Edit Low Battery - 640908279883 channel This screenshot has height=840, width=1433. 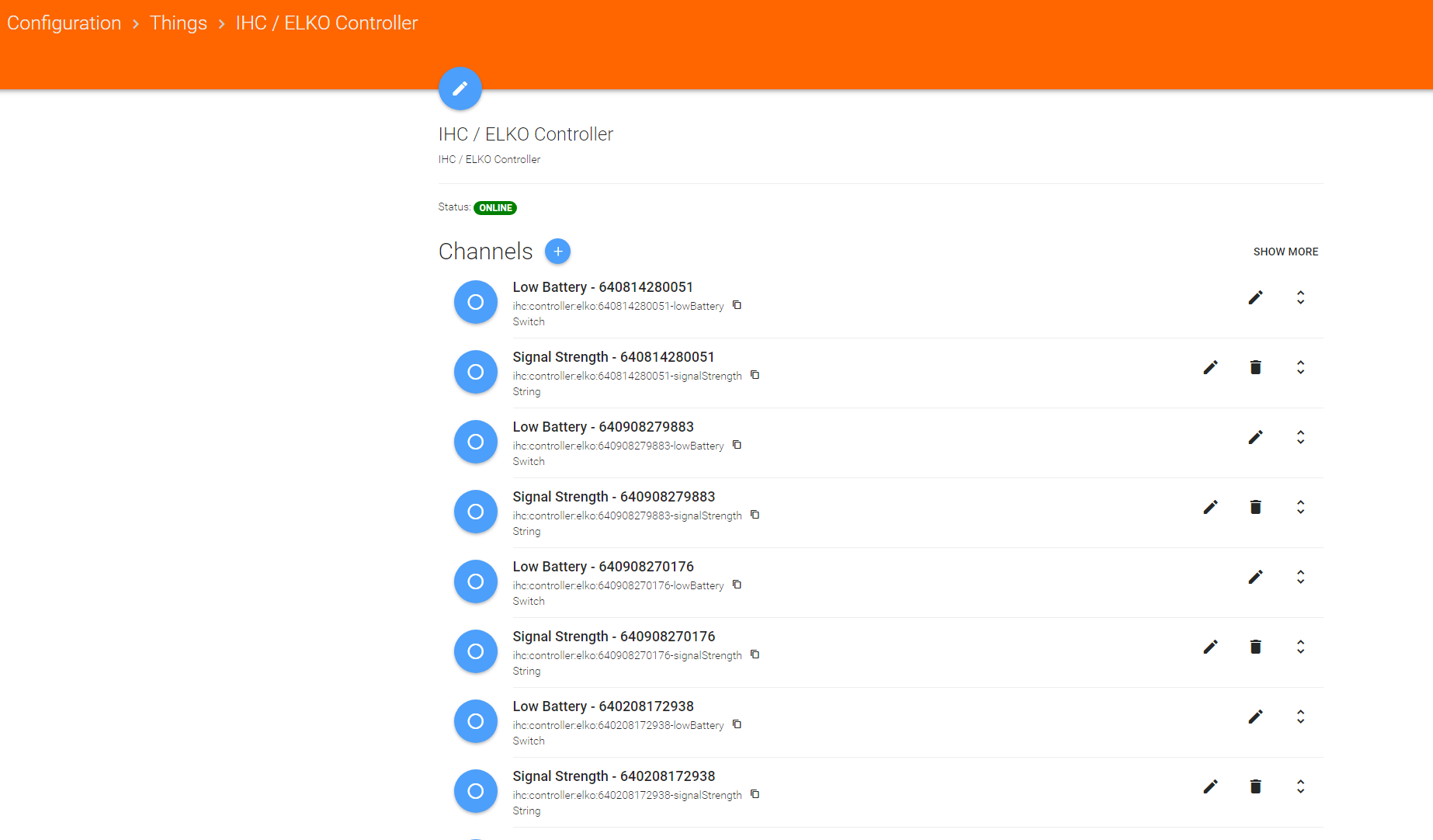click(1255, 437)
